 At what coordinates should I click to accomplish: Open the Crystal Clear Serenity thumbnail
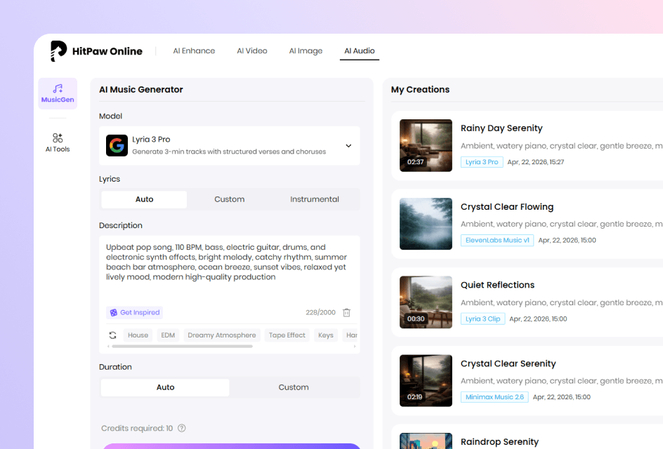[426, 381]
